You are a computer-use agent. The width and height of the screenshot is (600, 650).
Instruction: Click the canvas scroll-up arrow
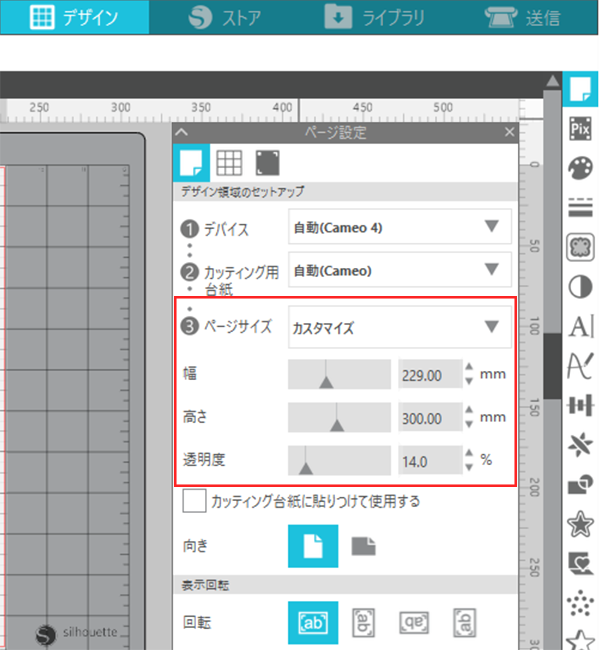(552, 80)
